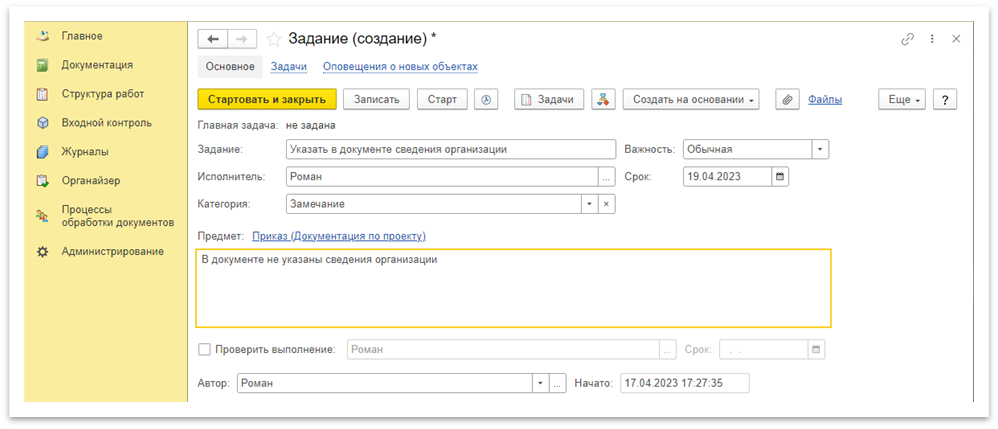
Task: Expand the Автор dropdown arrow
Action: pyautogui.click(x=540, y=383)
